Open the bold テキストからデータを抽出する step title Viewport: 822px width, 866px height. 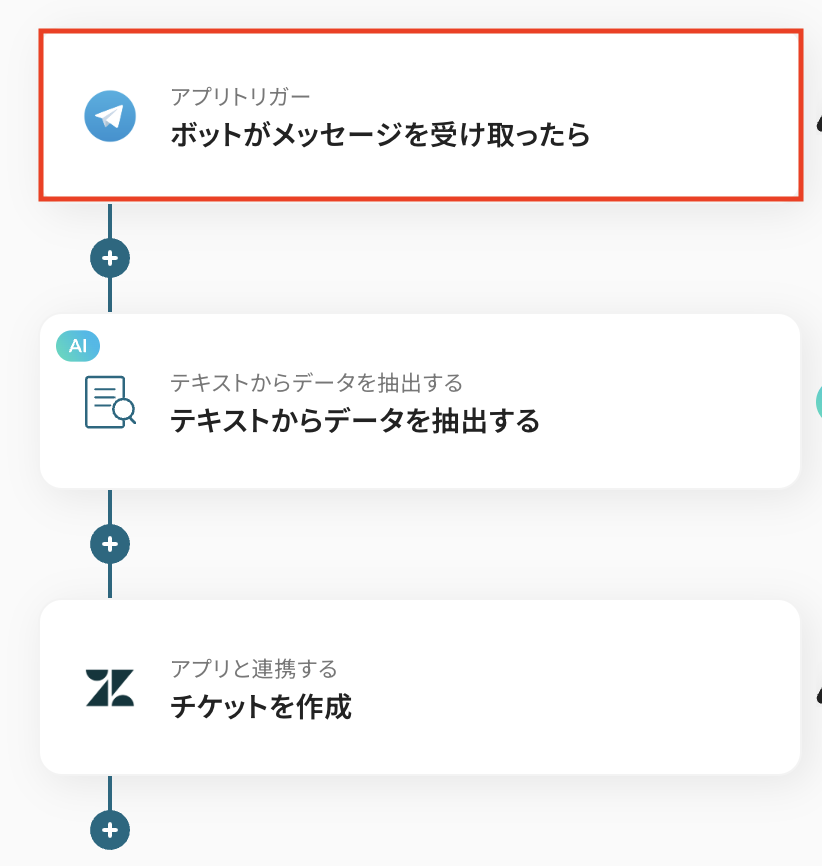(x=355, y=421)
